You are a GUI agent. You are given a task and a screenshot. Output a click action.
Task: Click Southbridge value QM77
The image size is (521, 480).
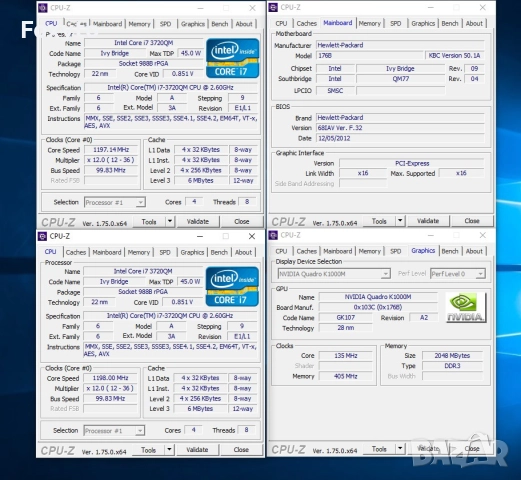401,79
